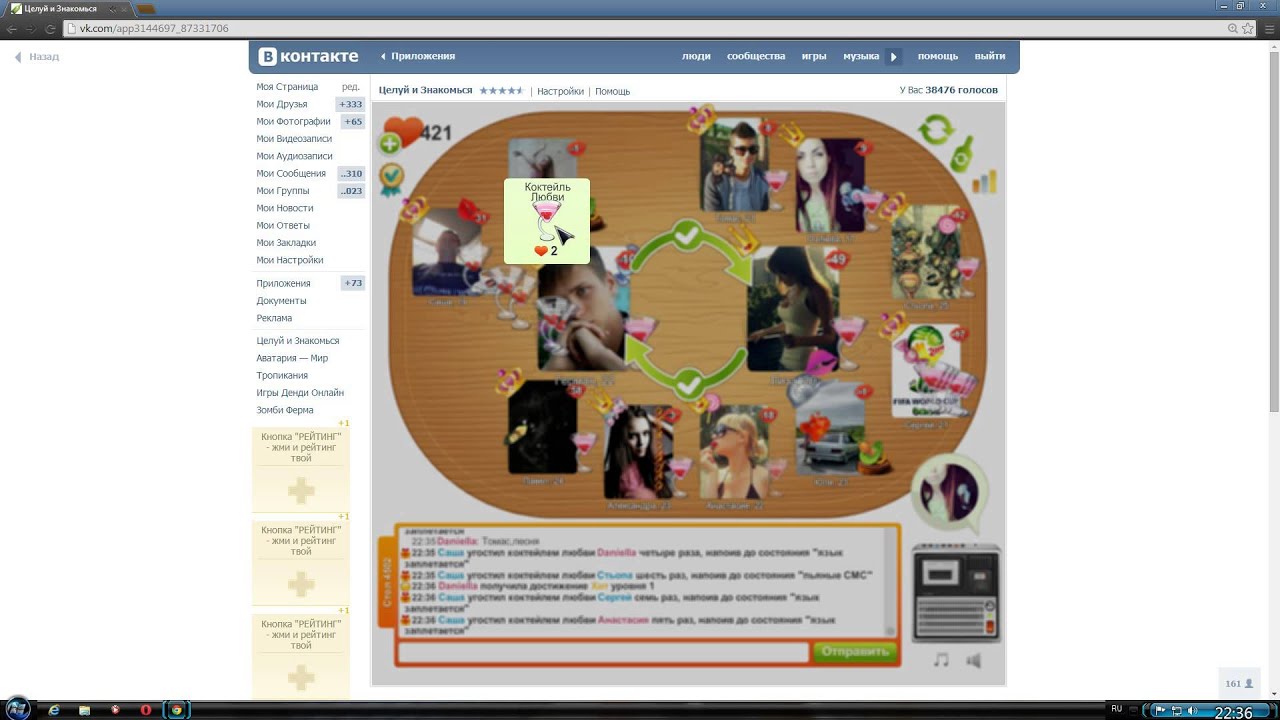
Task: Open the bar chart rating icon
Action: pyautogui.click(x=984, y=181)
